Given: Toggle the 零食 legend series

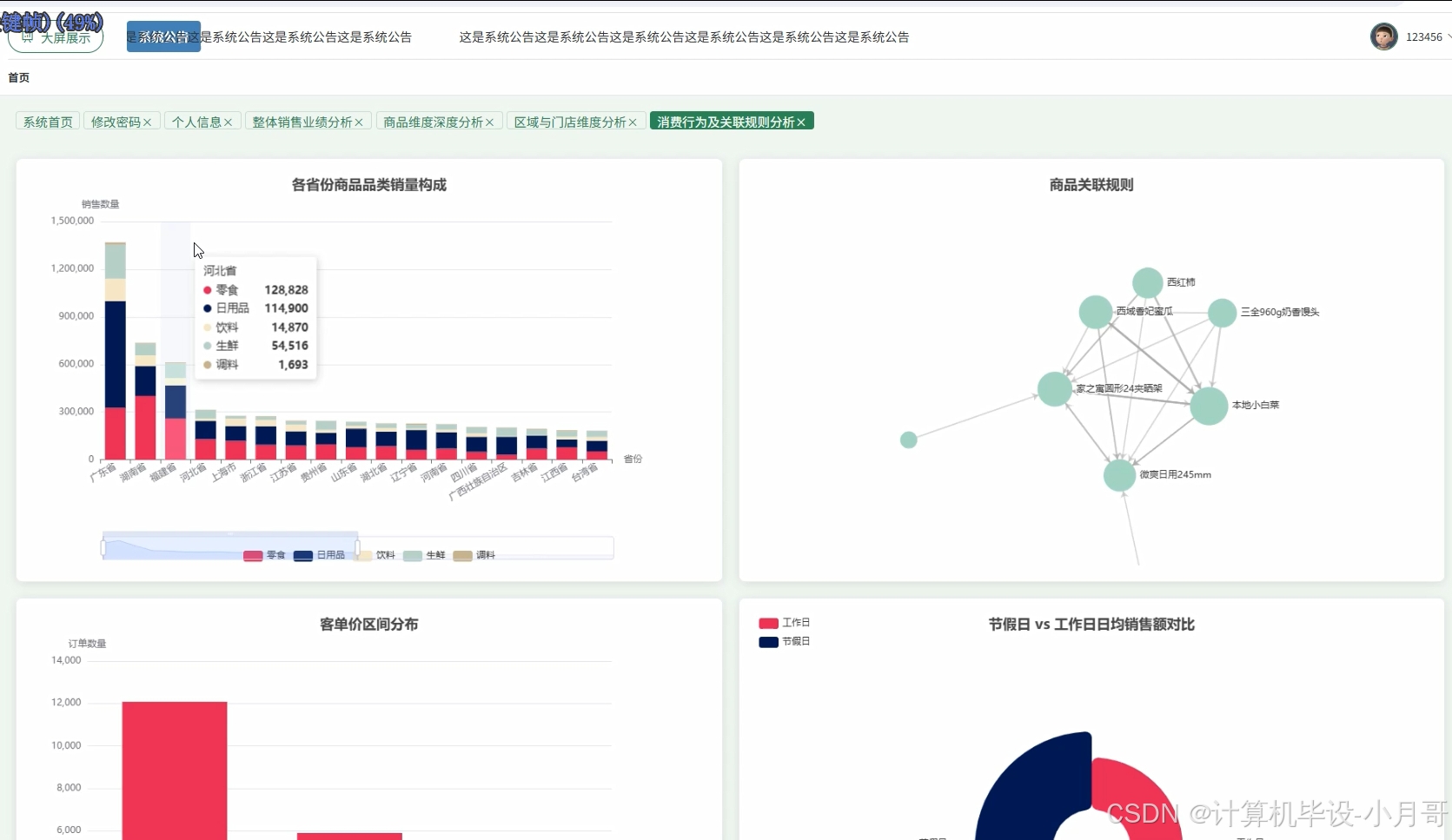Looking at the screenshot, I should pyautogui.click(x=265, y=555).
